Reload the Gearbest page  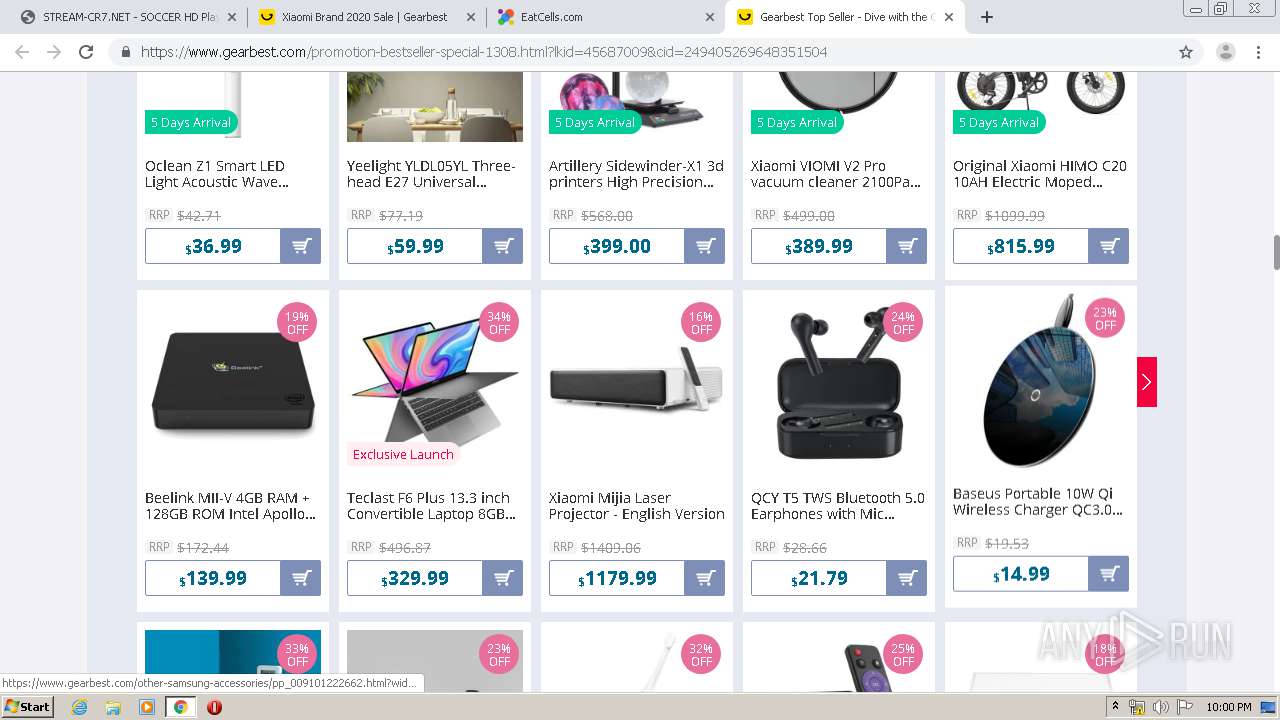coord(86,52)
